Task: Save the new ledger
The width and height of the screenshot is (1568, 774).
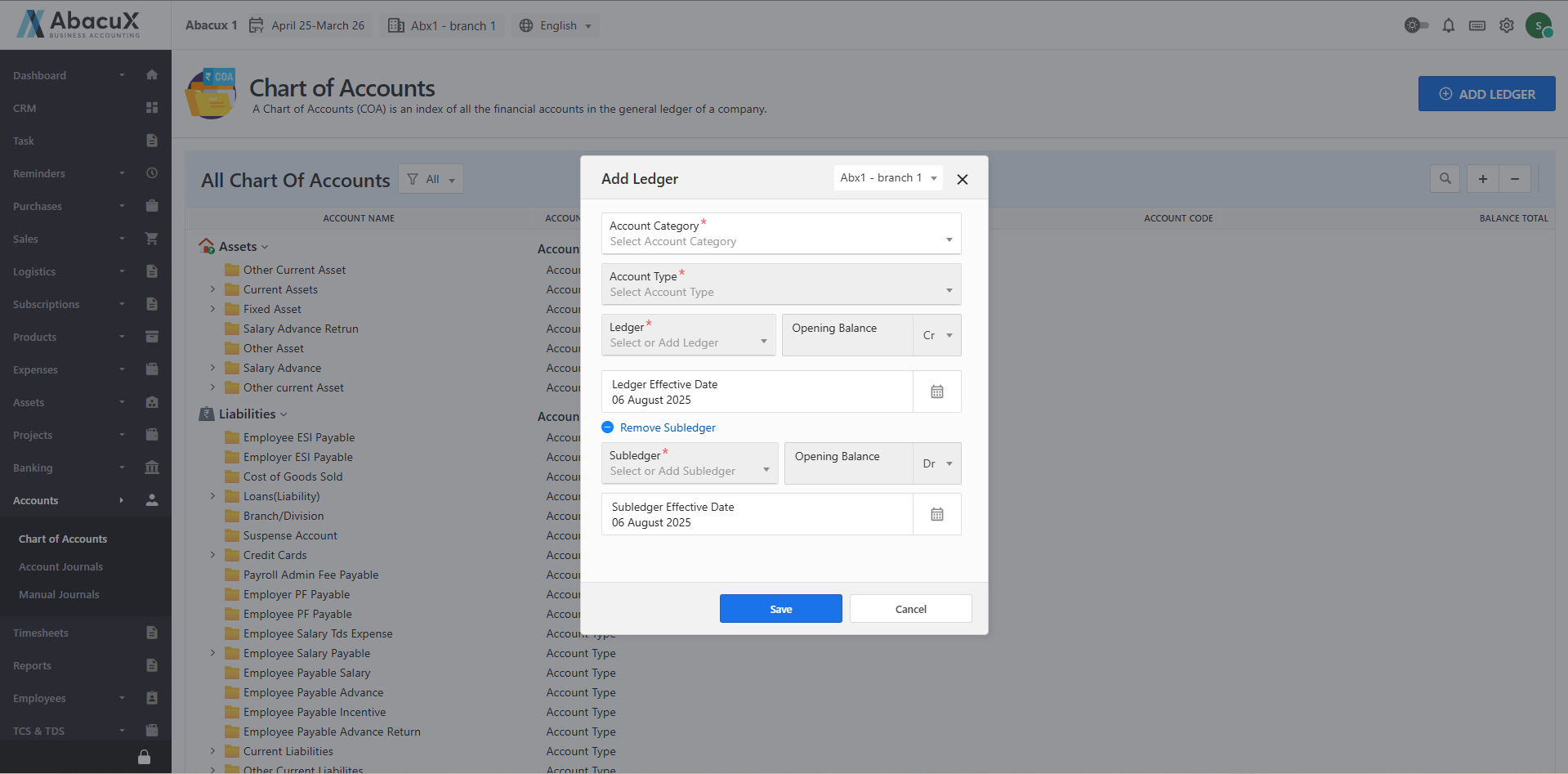Action: 780,609
